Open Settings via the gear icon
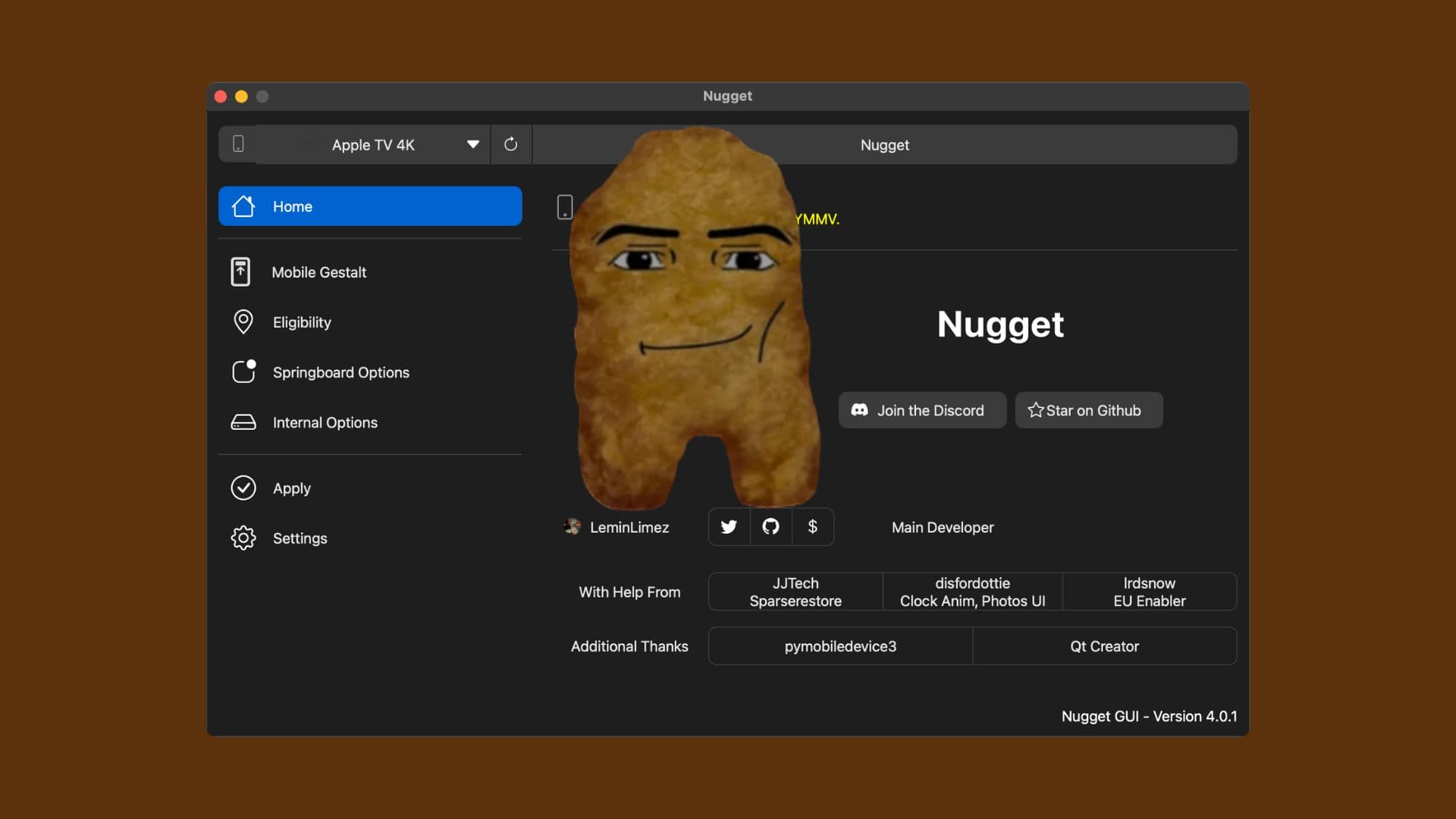Viewport: 1456px width, 819px height. click(243, 538)
